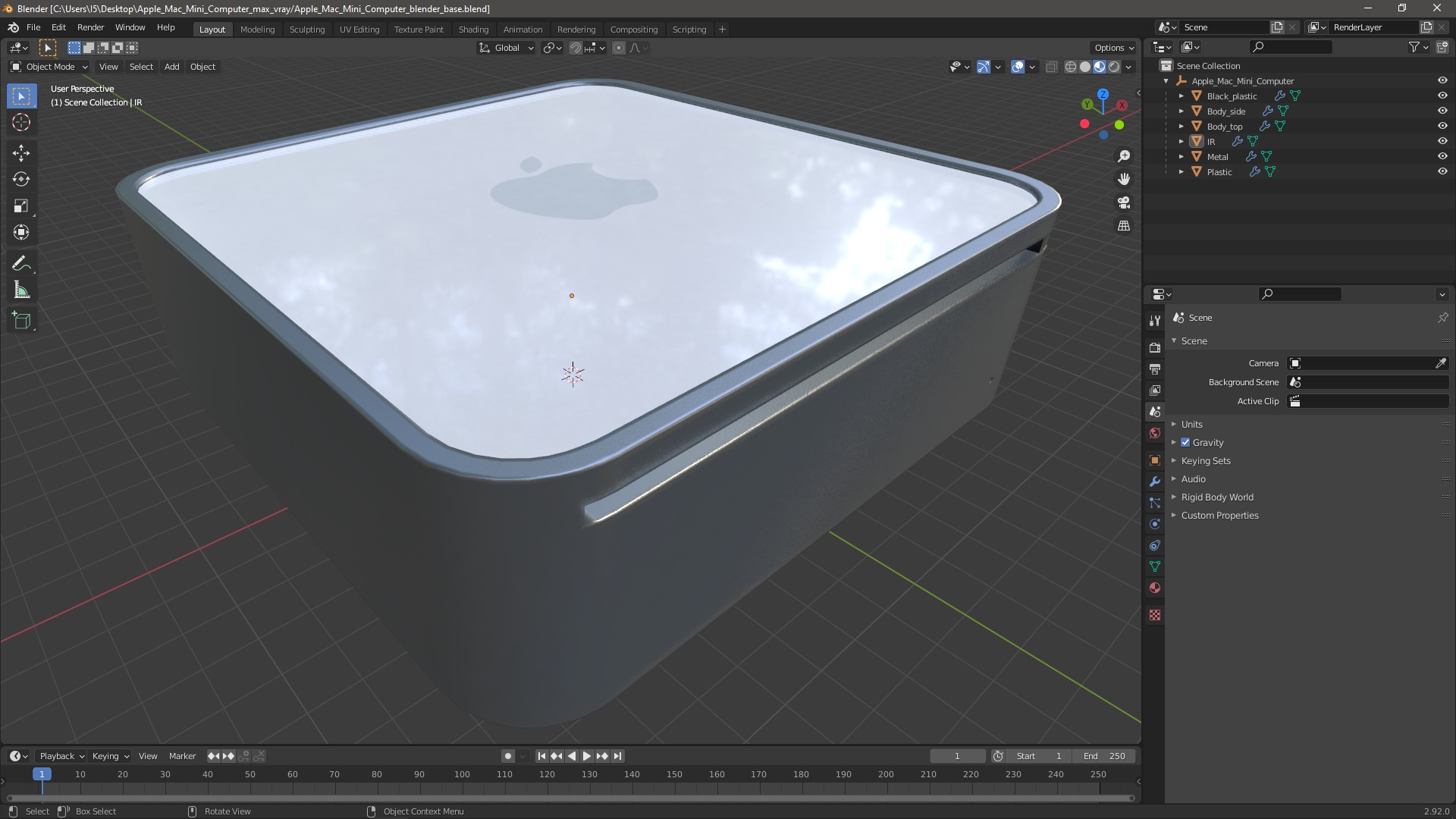The height and width of the screenshot is (819, 1456).
Task: Select the Transform tool
Action: point(21,232)
